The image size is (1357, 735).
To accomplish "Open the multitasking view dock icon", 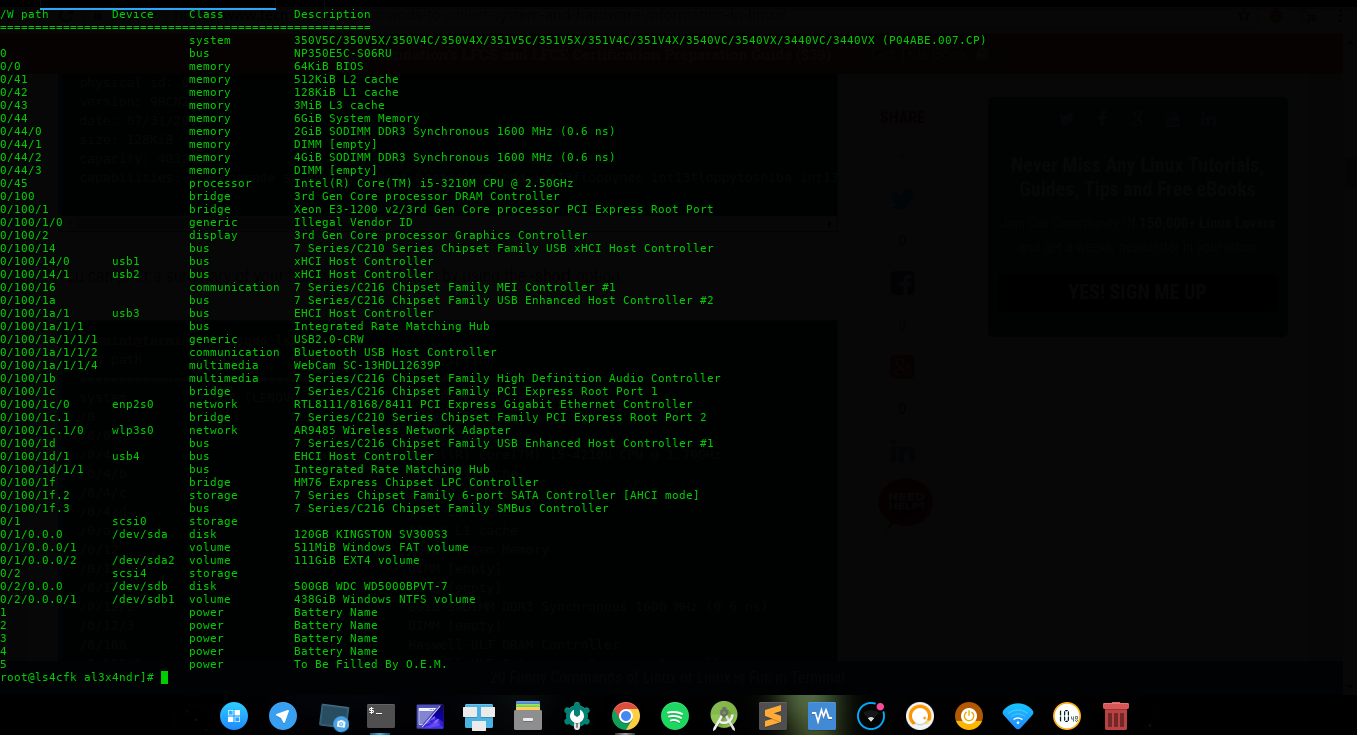I will pyautogui.click(x=479, y=716).
